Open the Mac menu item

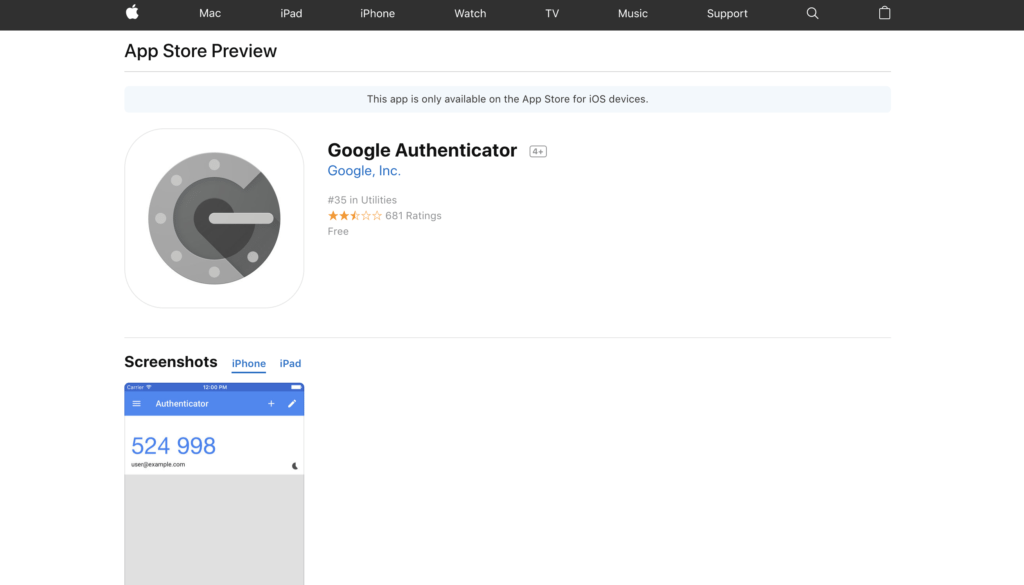[210, 13]
